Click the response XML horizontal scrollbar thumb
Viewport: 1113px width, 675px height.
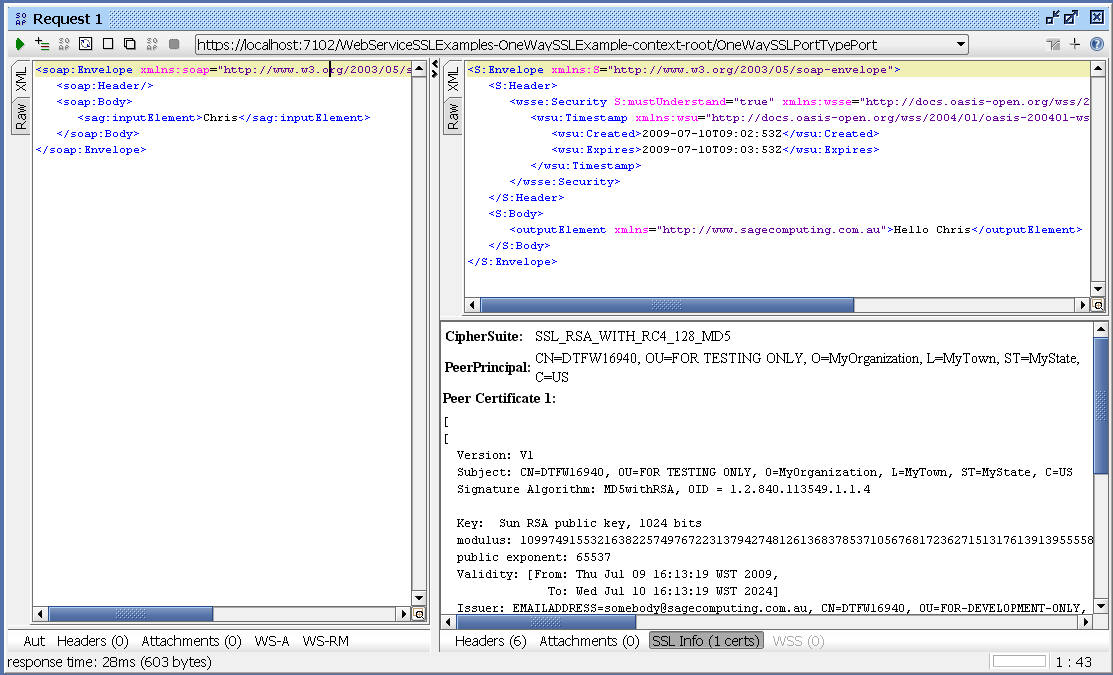(667, 305)
